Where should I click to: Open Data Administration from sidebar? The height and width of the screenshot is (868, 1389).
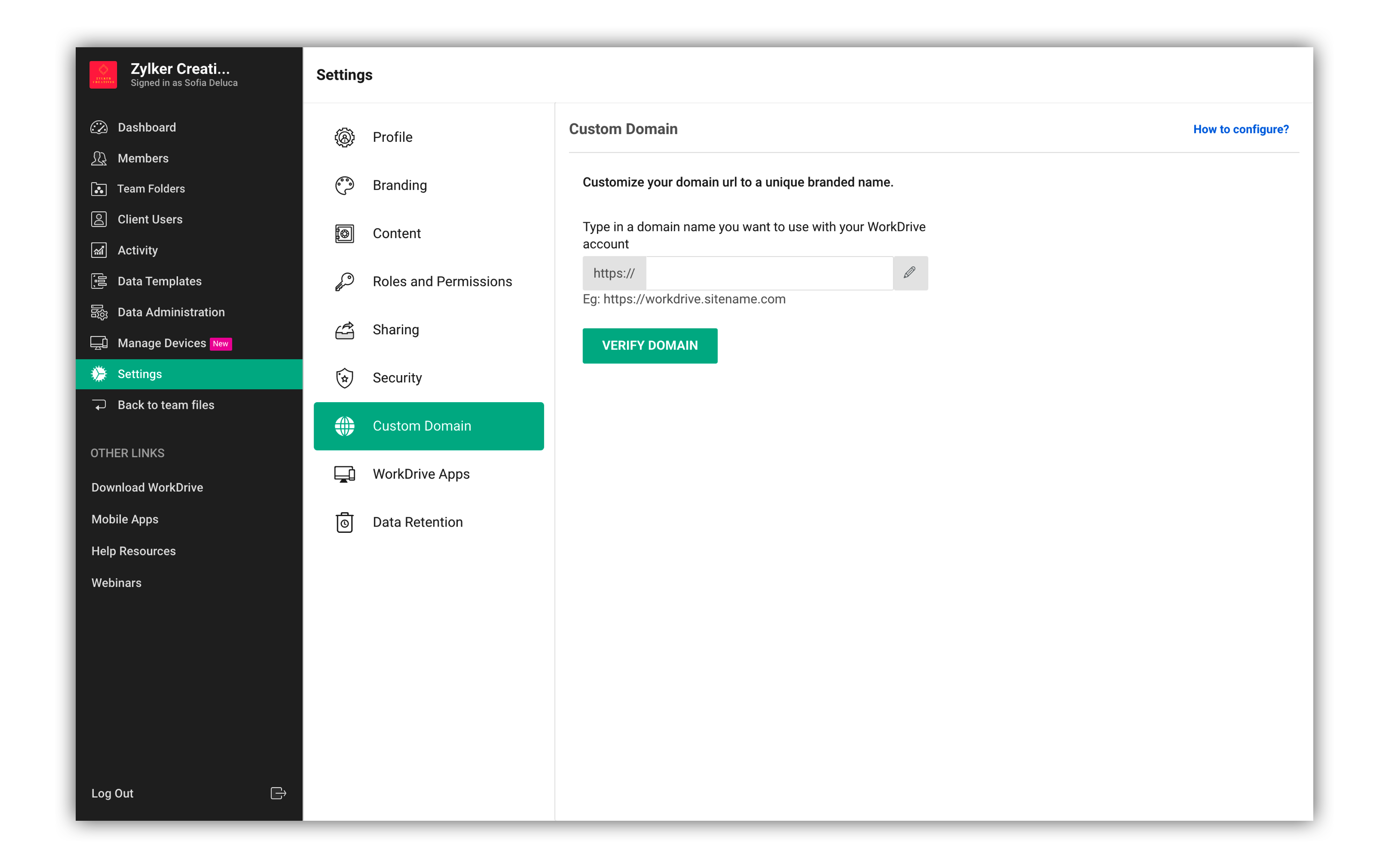pyautogui.click(x=171, y=312)
